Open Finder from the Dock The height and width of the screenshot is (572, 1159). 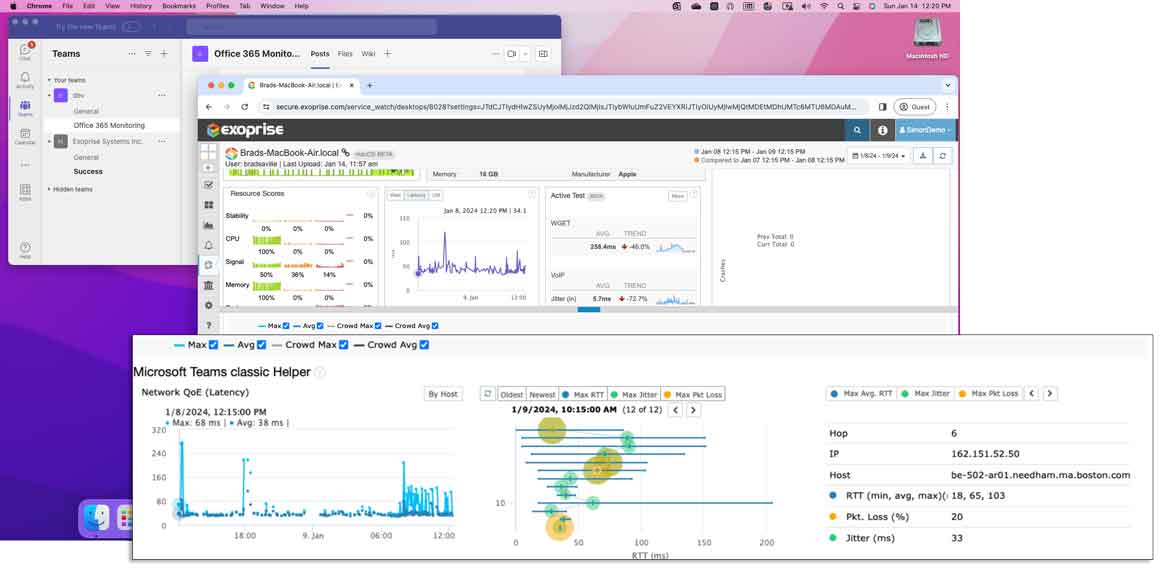tap(97, 517)
